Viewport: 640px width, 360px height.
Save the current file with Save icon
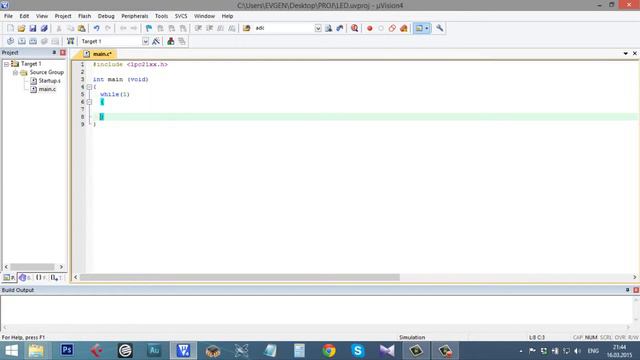33,28
